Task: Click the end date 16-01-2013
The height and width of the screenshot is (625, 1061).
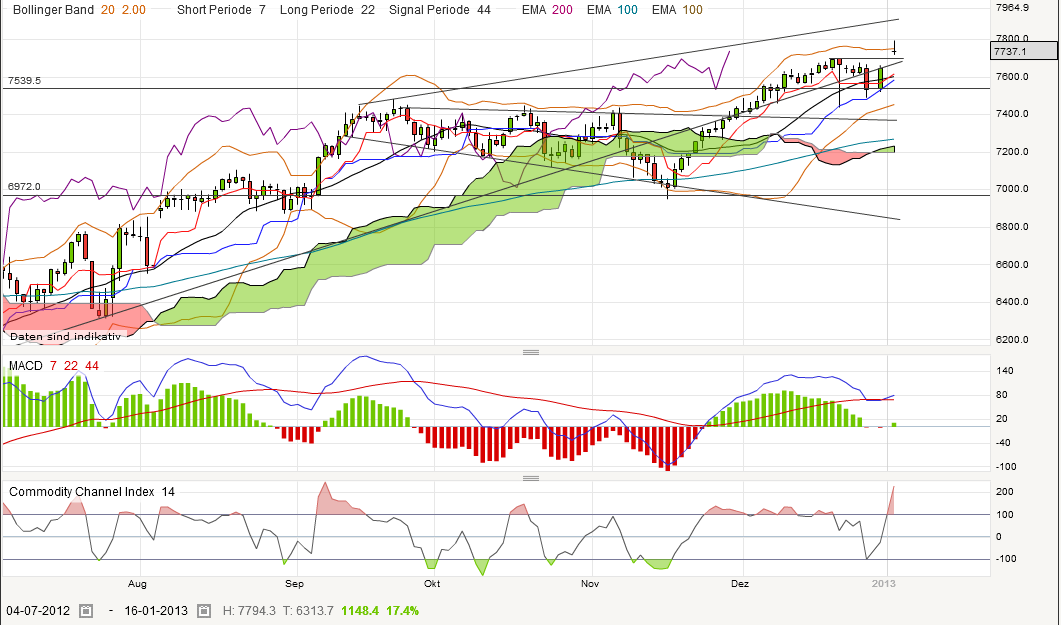Action: 158,610
